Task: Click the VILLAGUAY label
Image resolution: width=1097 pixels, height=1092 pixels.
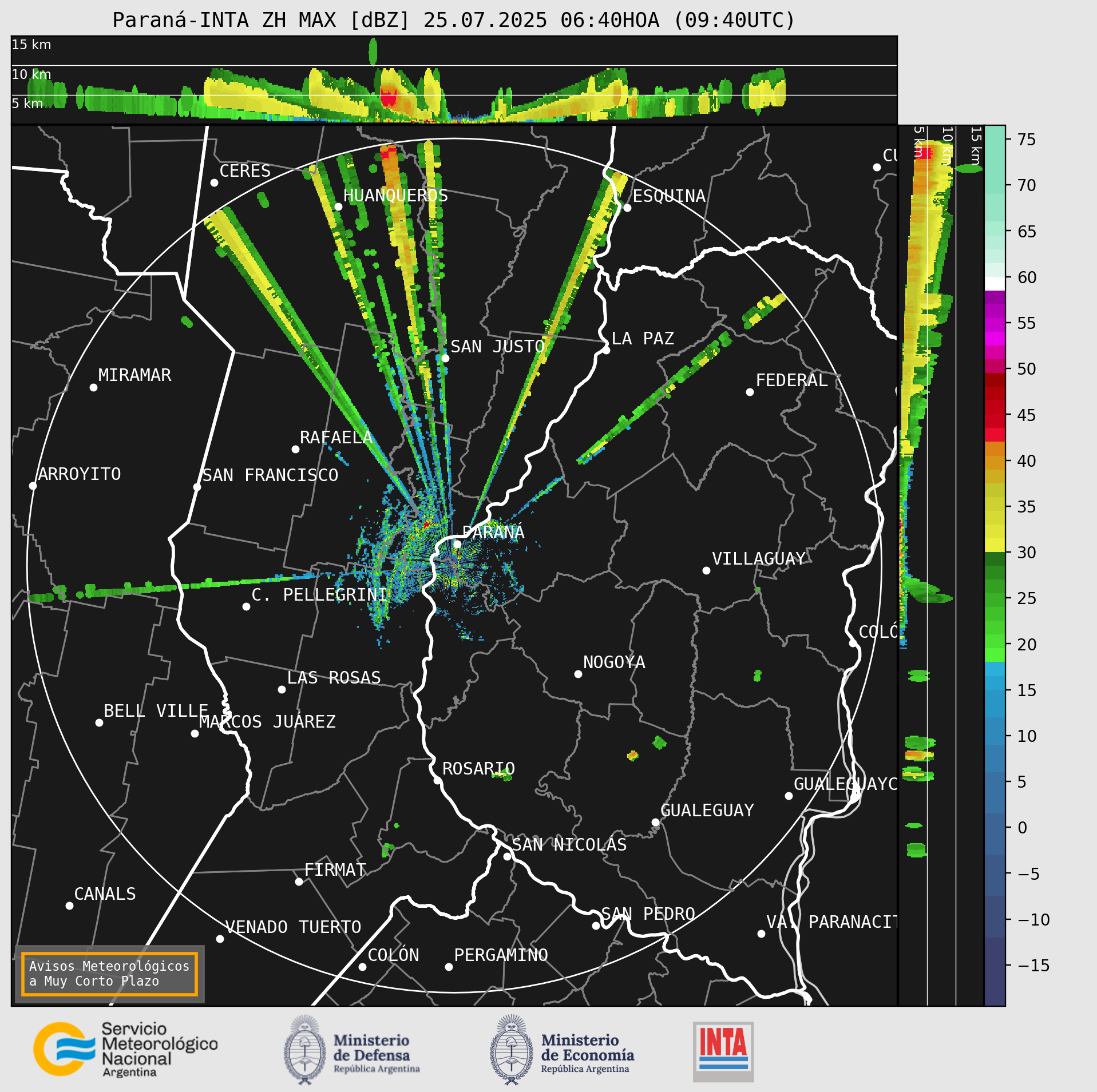Action: click(759, 558)
